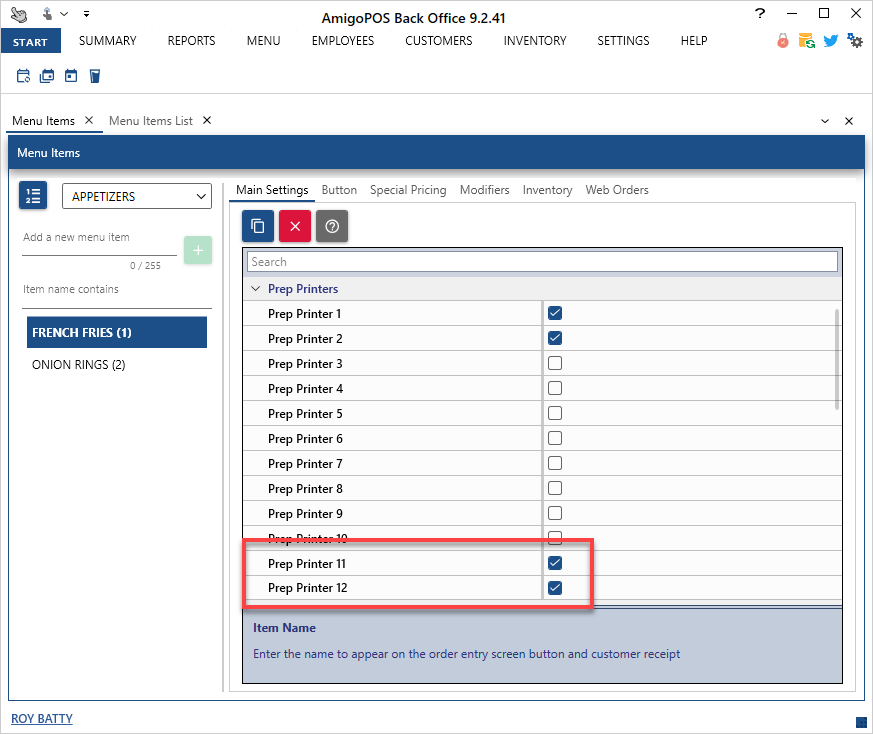
Task: Uncheck Prep Printer 1 checkbox
Action: pos(555,313)
